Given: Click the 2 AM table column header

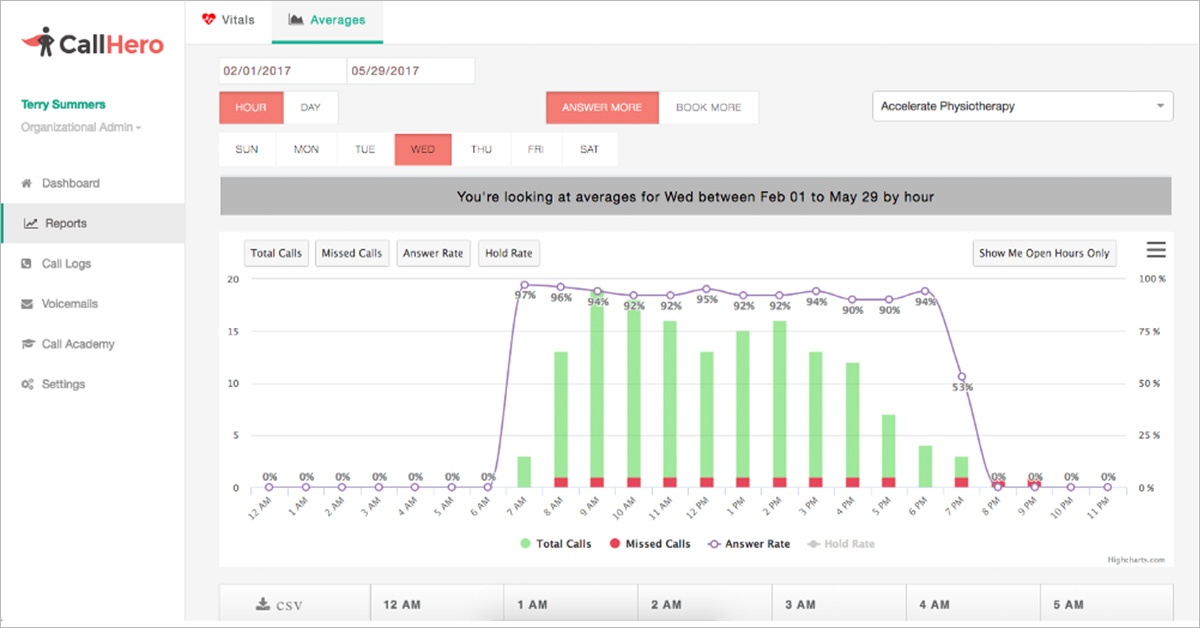Looking at the screenshot, I should click(704, 605).
